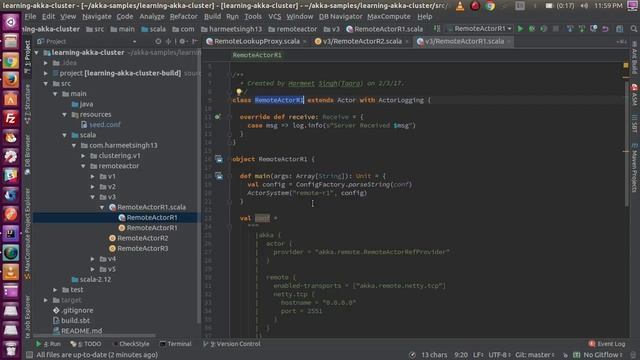Open Firefox from the Ubuntu launcher
Image resolution: width=640 pixels, height=360 pixels.
11,80
